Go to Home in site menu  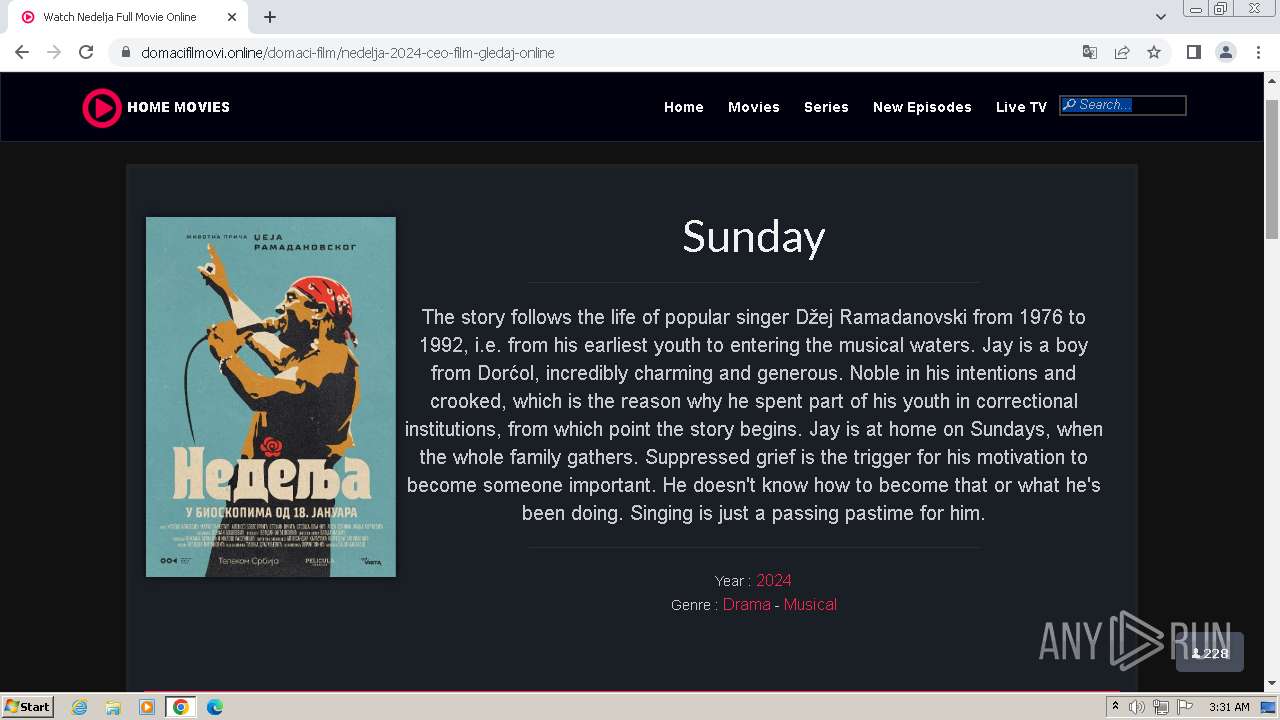[x=684, y=107]
